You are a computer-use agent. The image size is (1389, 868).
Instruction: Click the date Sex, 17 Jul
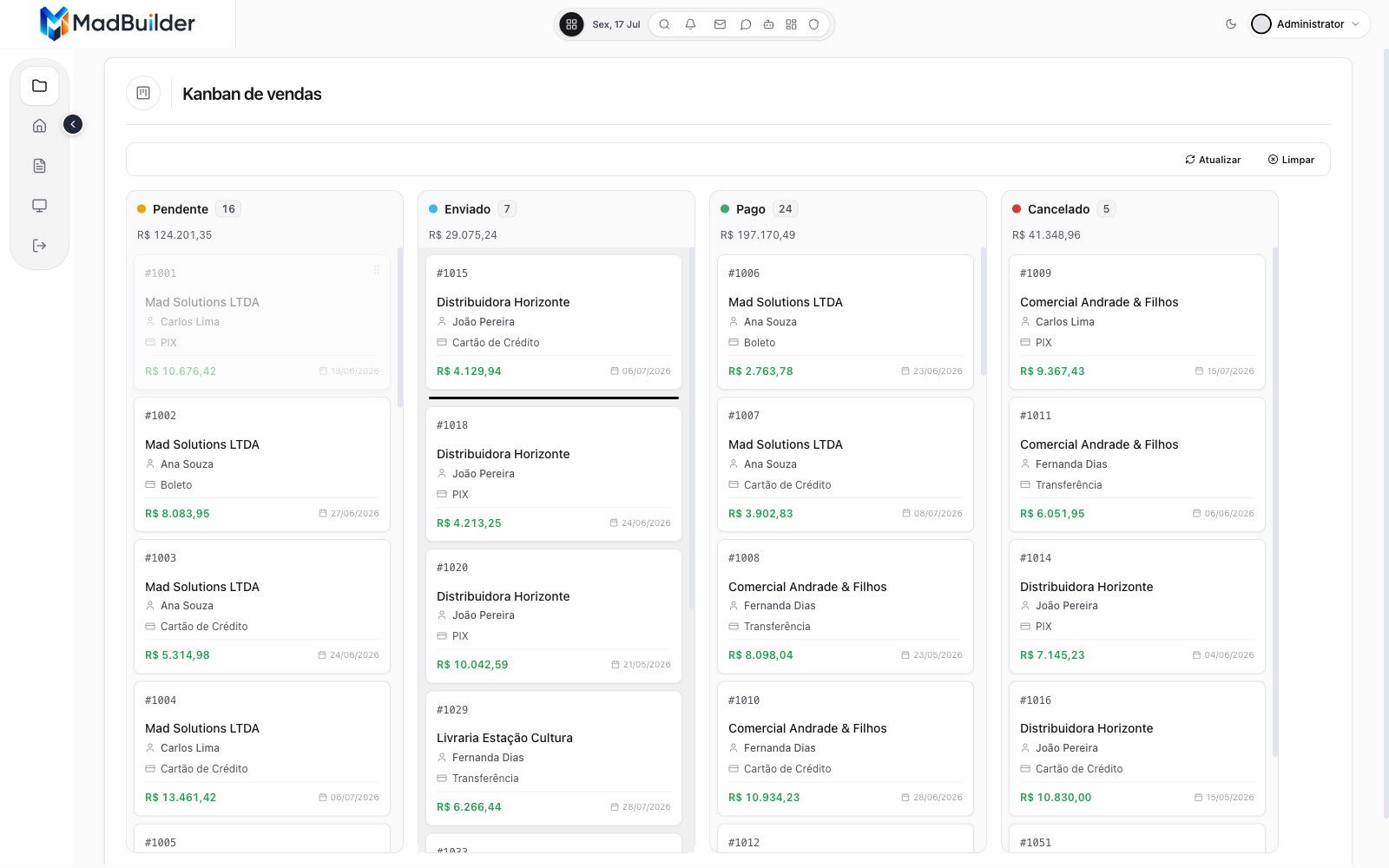point(616,24)
